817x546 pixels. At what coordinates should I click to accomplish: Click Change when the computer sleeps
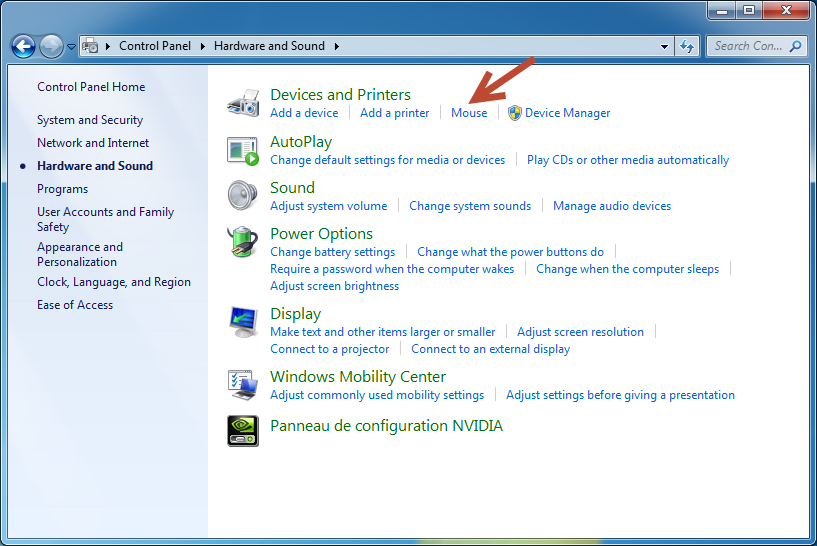pos(627,269)
